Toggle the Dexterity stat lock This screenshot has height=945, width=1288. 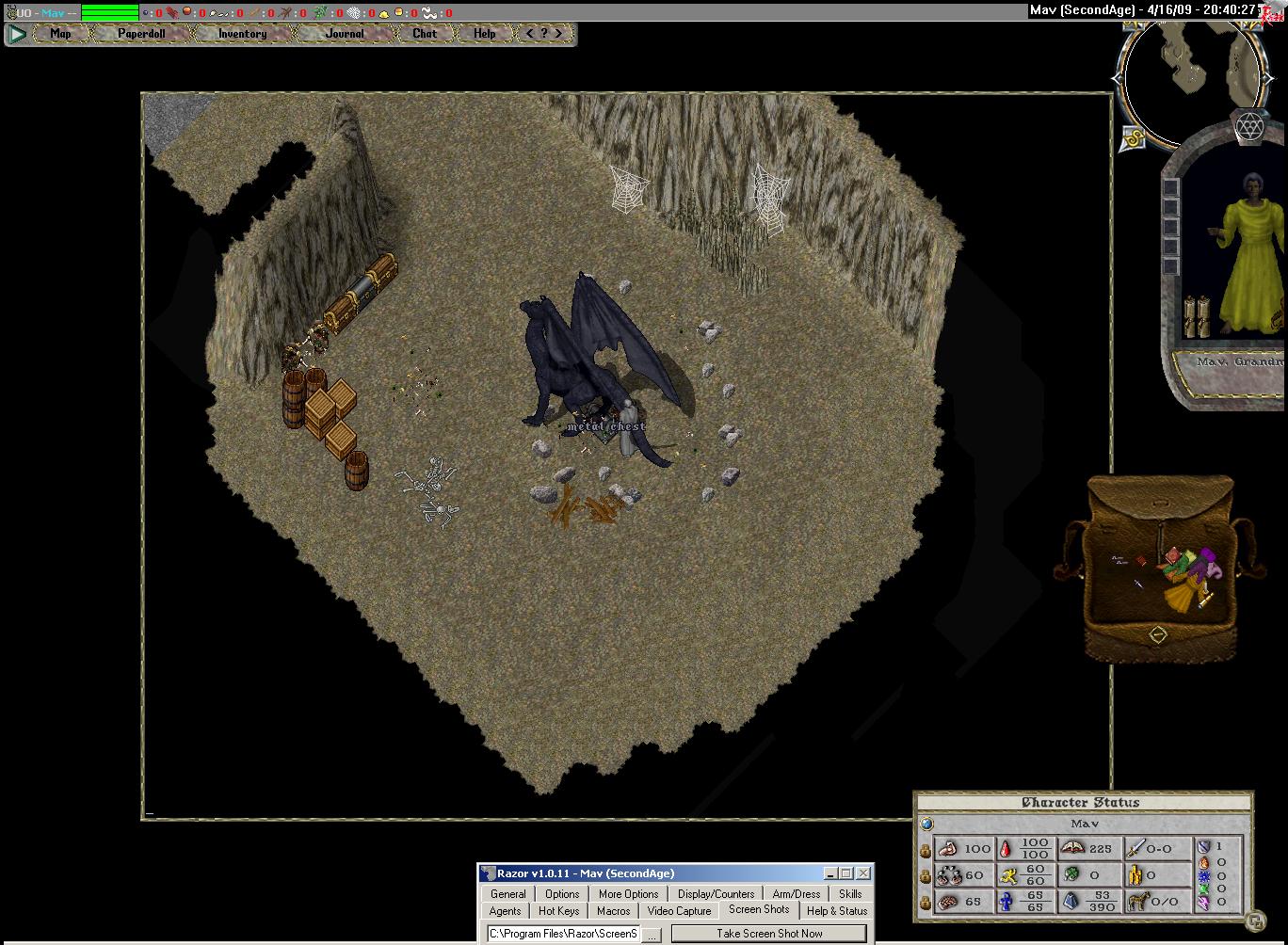click(x=925, y=876)
